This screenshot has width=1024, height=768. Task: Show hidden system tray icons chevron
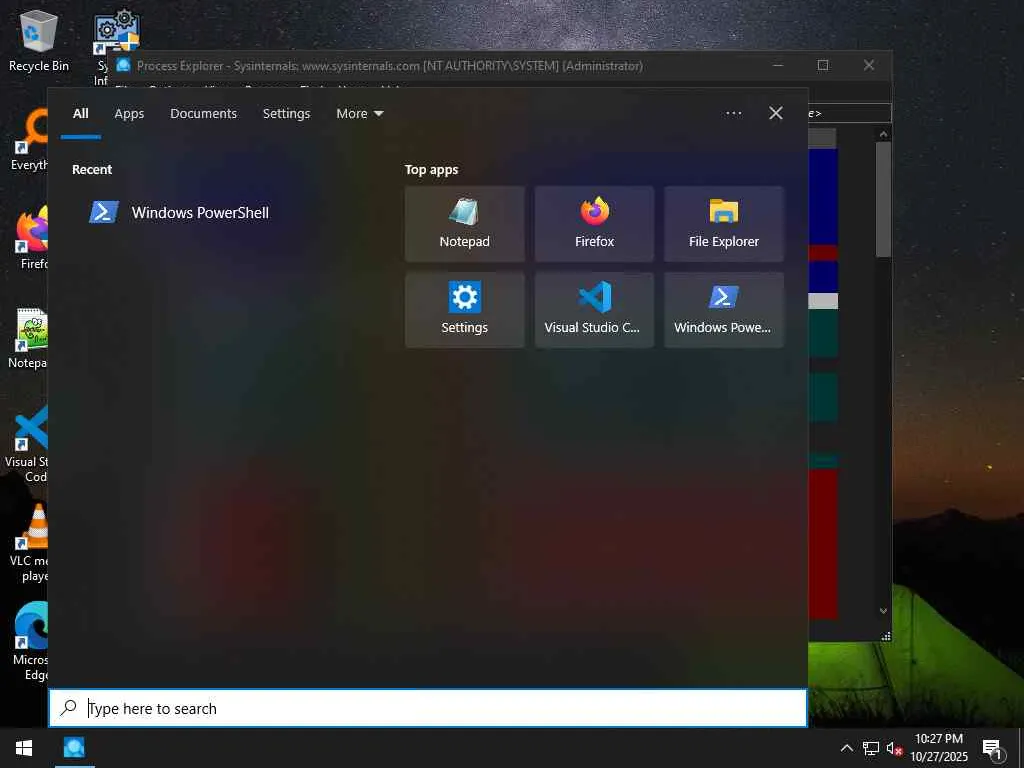846,748
